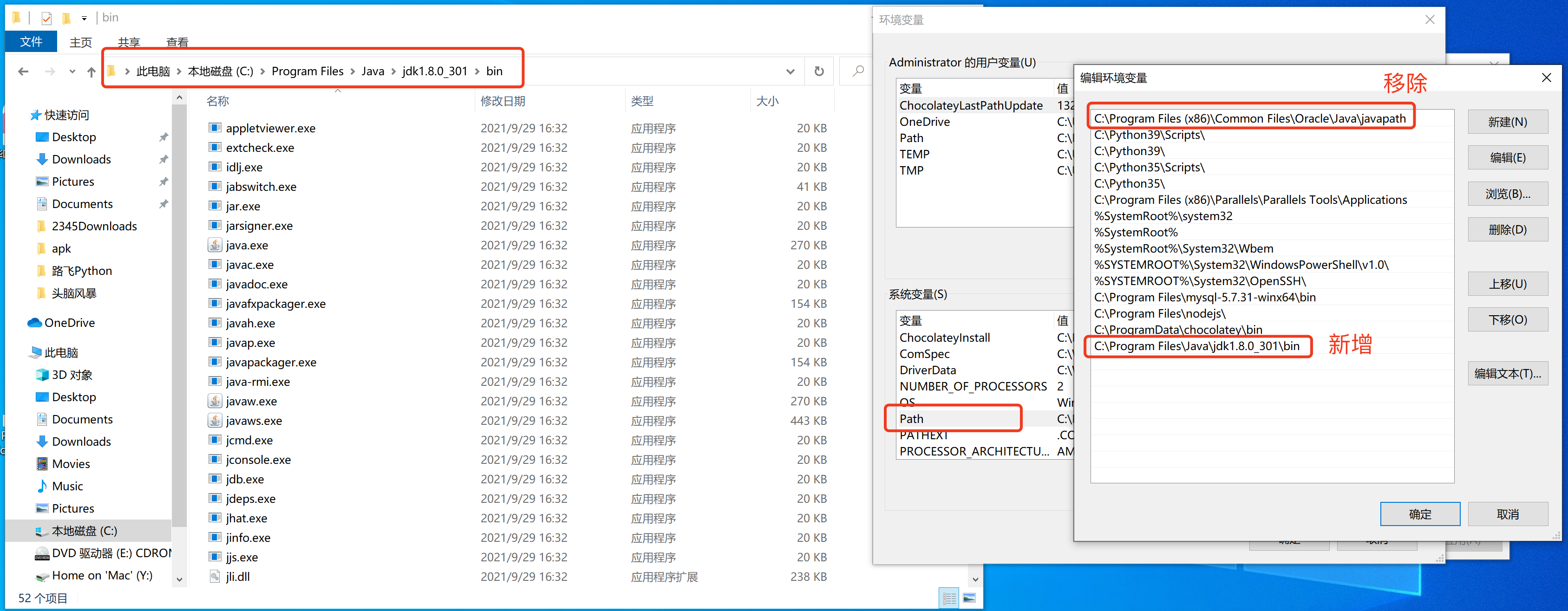Expand the chevron after Program Files breadcrumb
Screen dimensions: 1568x611
click(353, 72)
